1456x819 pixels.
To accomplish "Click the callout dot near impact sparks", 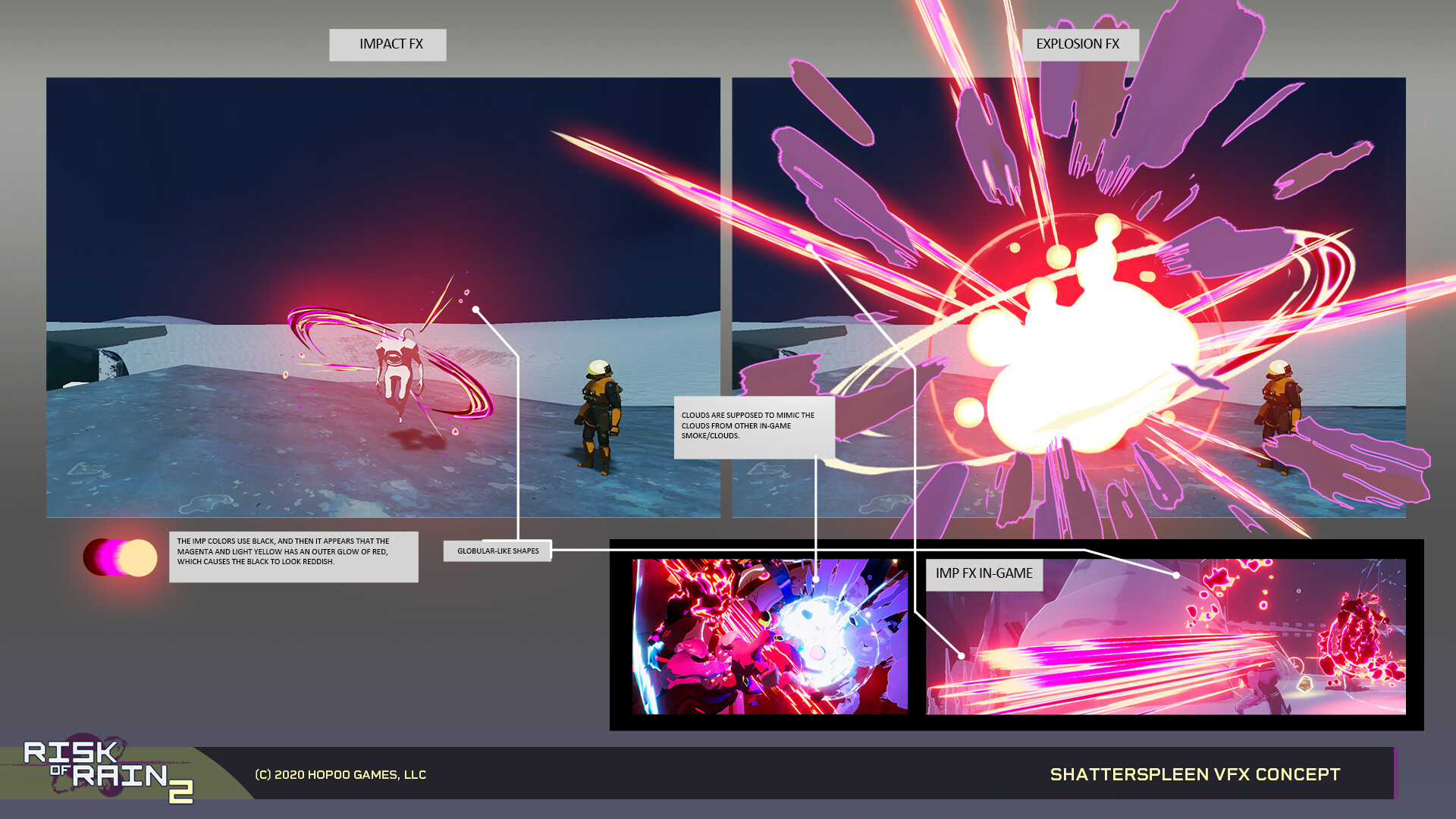I will 475,309.
